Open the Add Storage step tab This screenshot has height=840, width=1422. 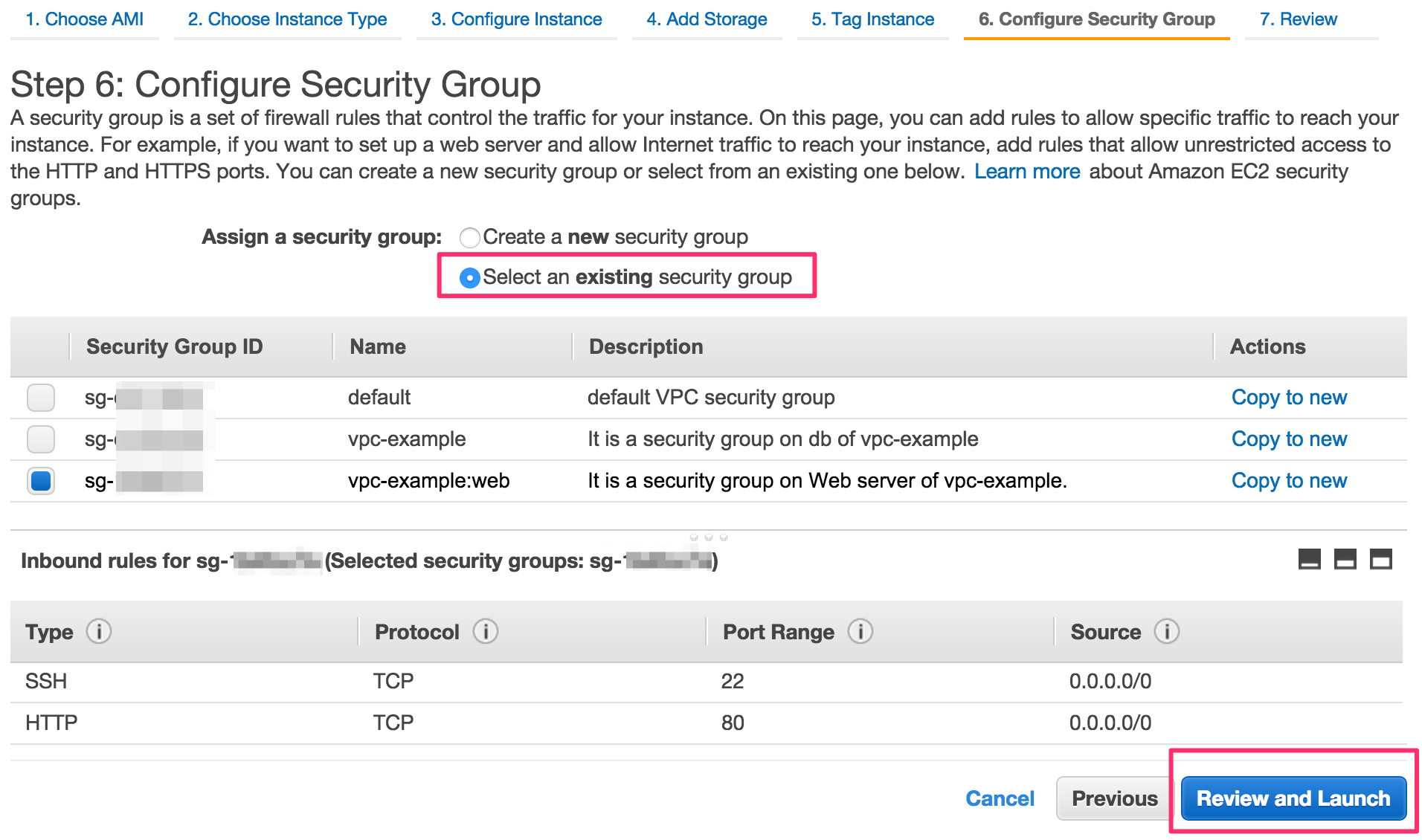707,19
